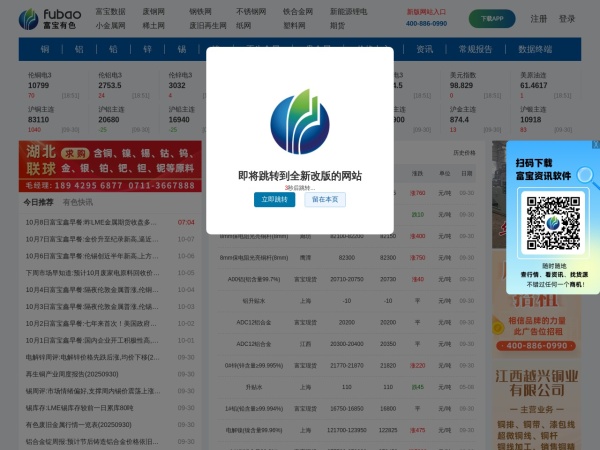This screenshot has height=450, width=600.
Task: Open the 铁合金网 header link
Action: (298, 12)
